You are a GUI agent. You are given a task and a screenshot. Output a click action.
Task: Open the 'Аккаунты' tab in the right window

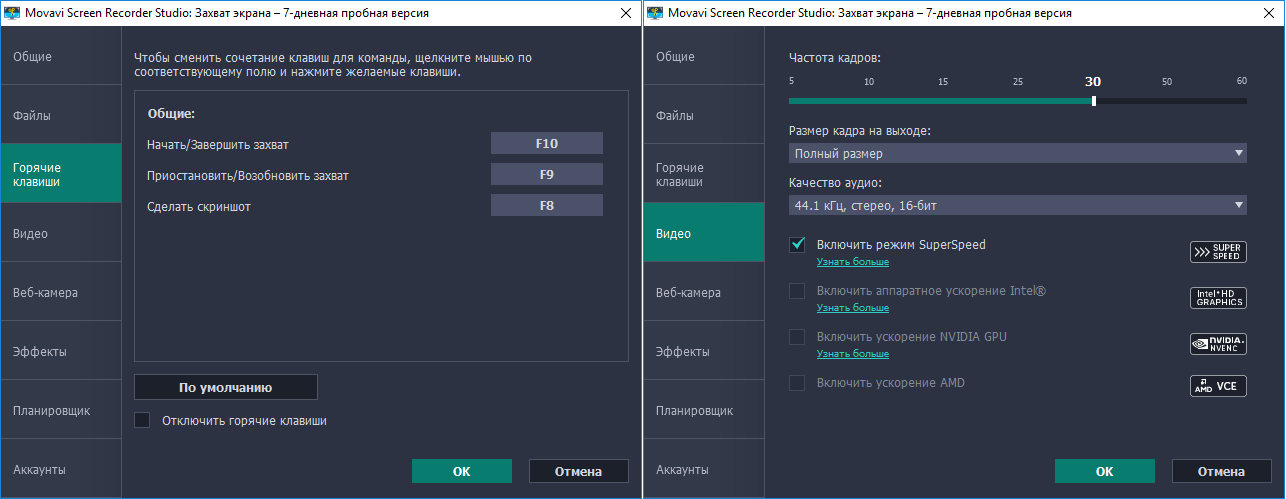click(704, 469)
